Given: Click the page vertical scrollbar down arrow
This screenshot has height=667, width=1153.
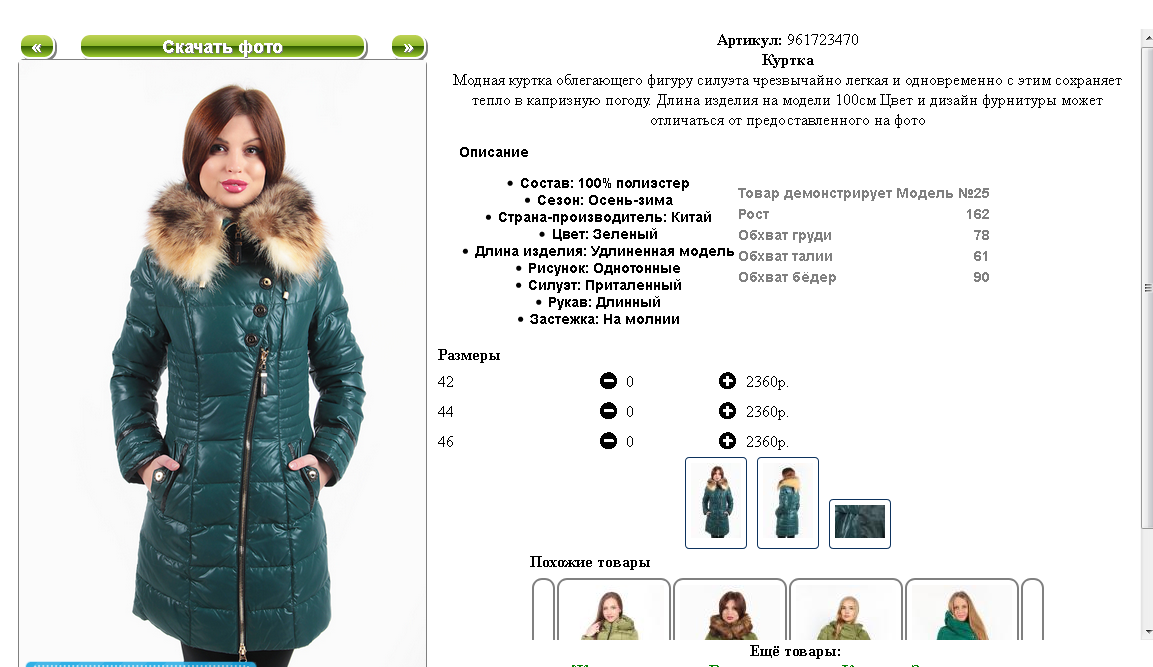Looking at the screenshot, I should point(1147,632).
